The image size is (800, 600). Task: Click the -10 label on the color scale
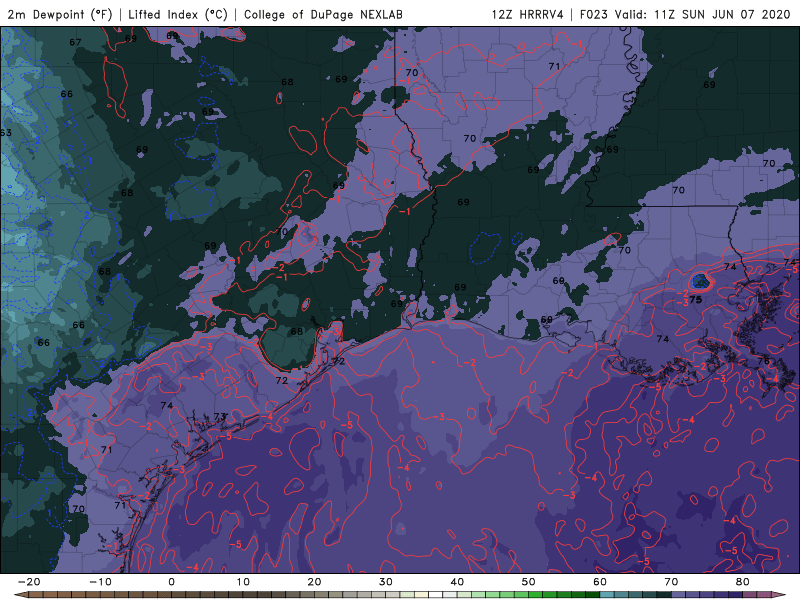tap(100, 582)
